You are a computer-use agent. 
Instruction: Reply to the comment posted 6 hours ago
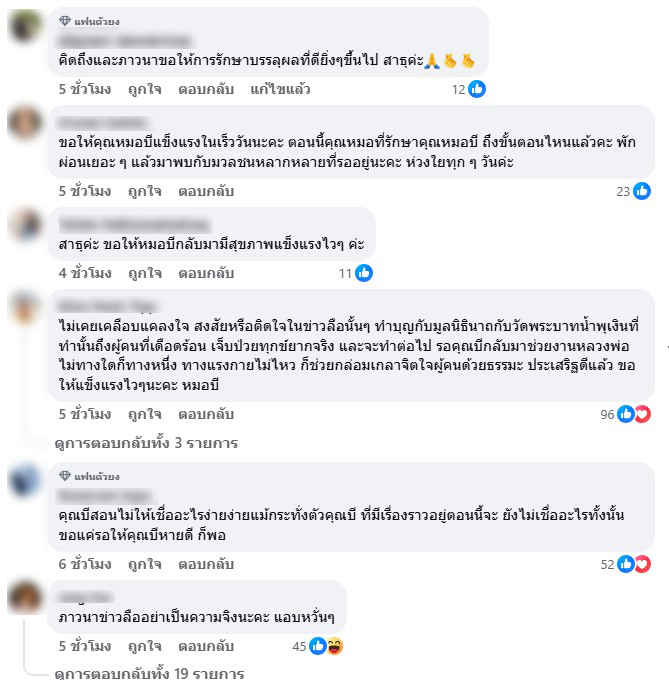206,564
